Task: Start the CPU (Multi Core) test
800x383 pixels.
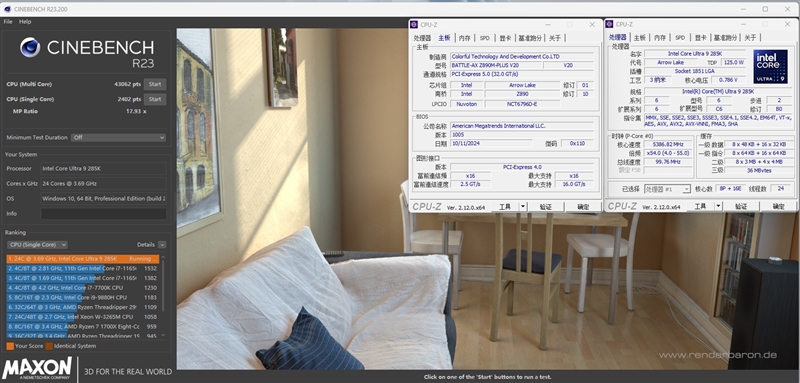Action: 155,84
